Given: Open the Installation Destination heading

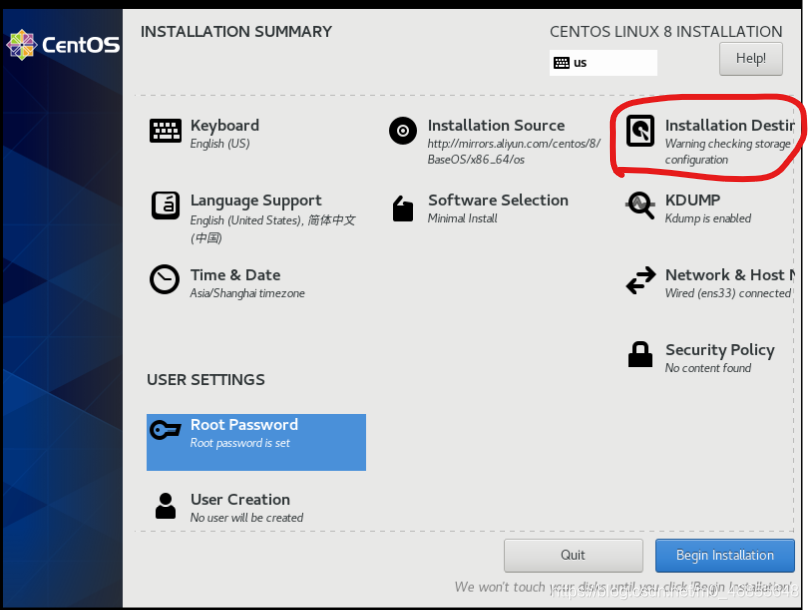Looking at the screenshot, I should tap(730, 125).
